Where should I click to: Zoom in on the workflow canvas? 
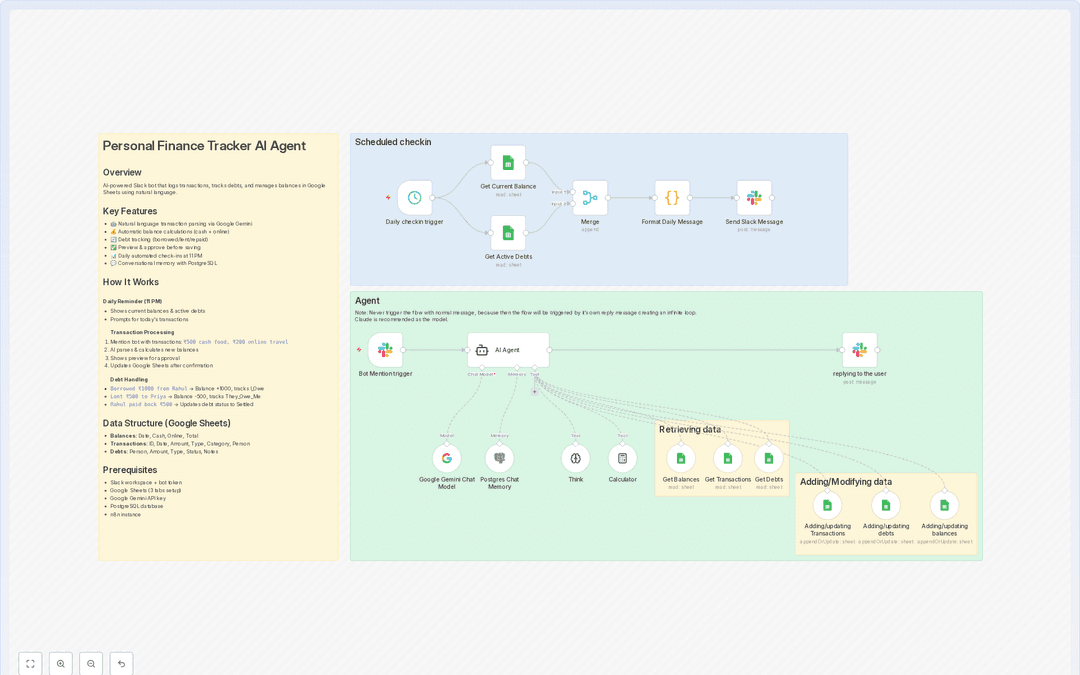click(x=61, y=663)
